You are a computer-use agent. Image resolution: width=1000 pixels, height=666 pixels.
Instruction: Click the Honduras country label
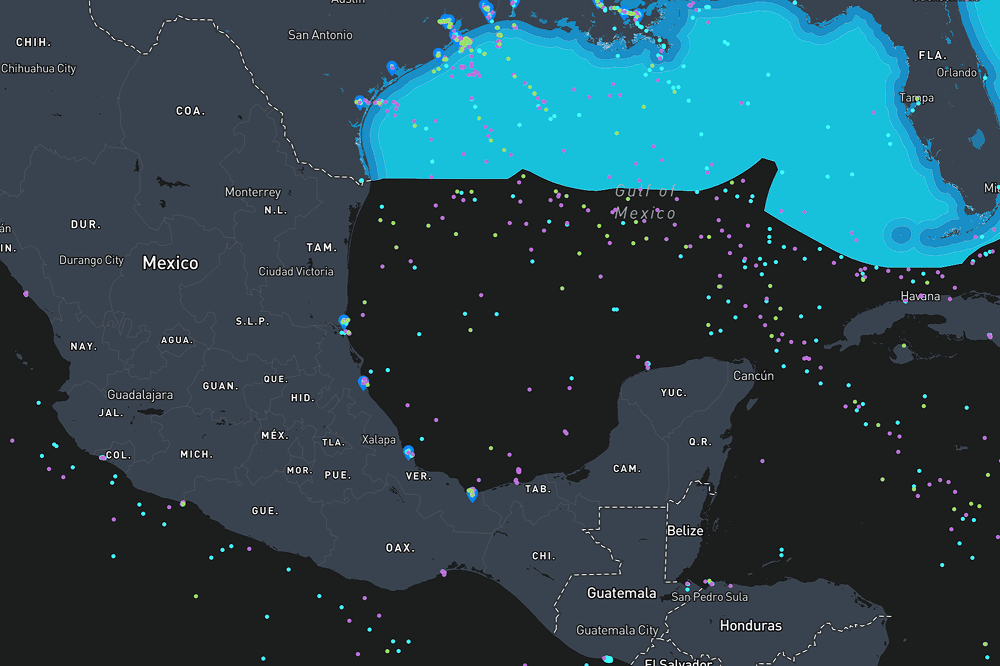751,626
